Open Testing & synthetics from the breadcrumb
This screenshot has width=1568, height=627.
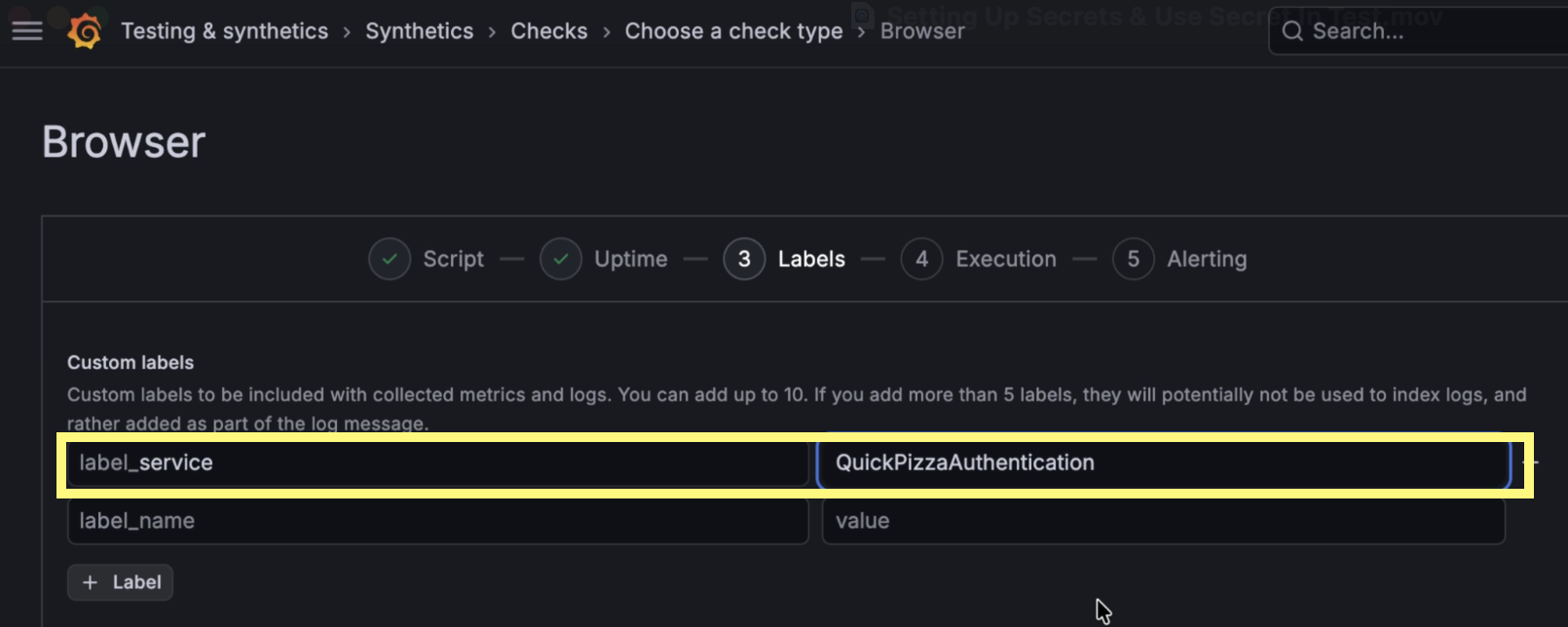[224, 30]
